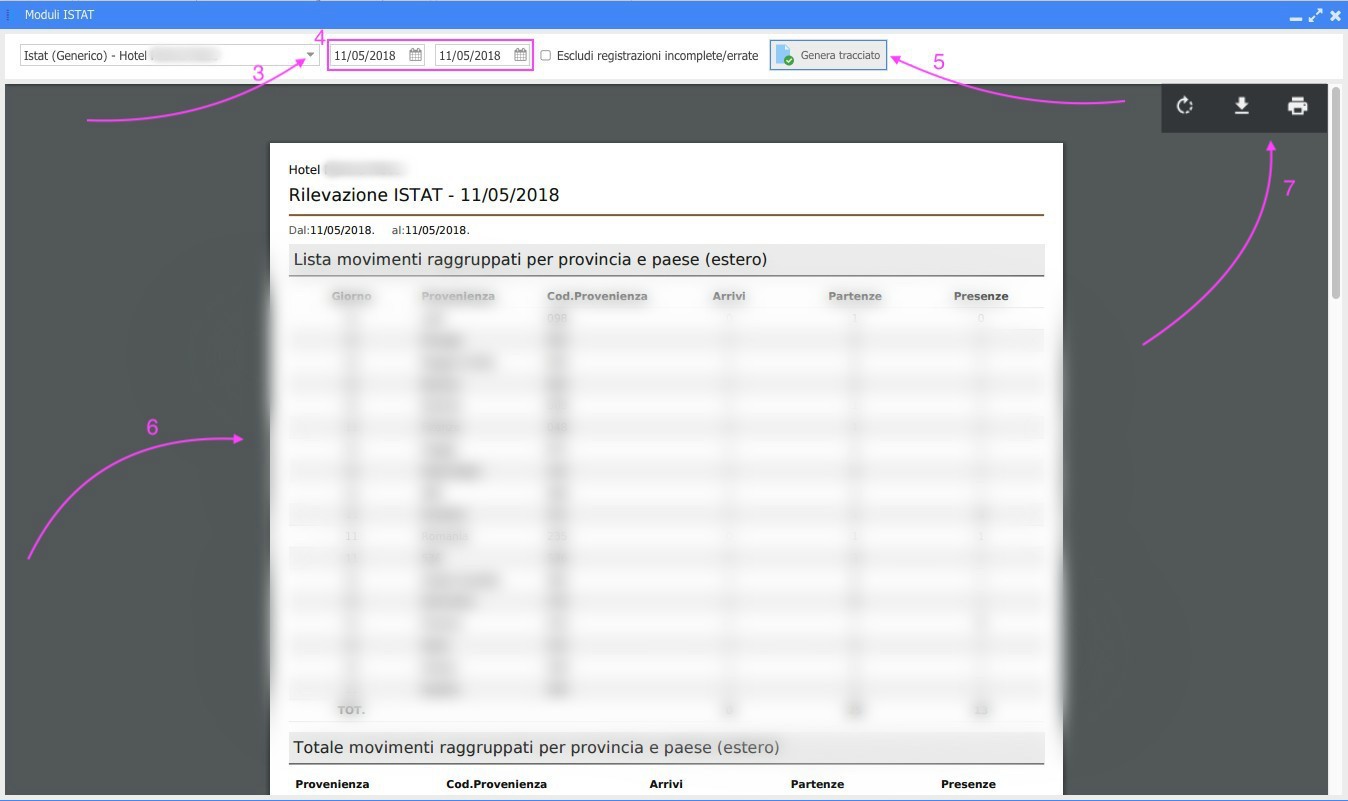Click the 'al:11/05/2018.' text in report
The image size is (1348, 801).
430,230
